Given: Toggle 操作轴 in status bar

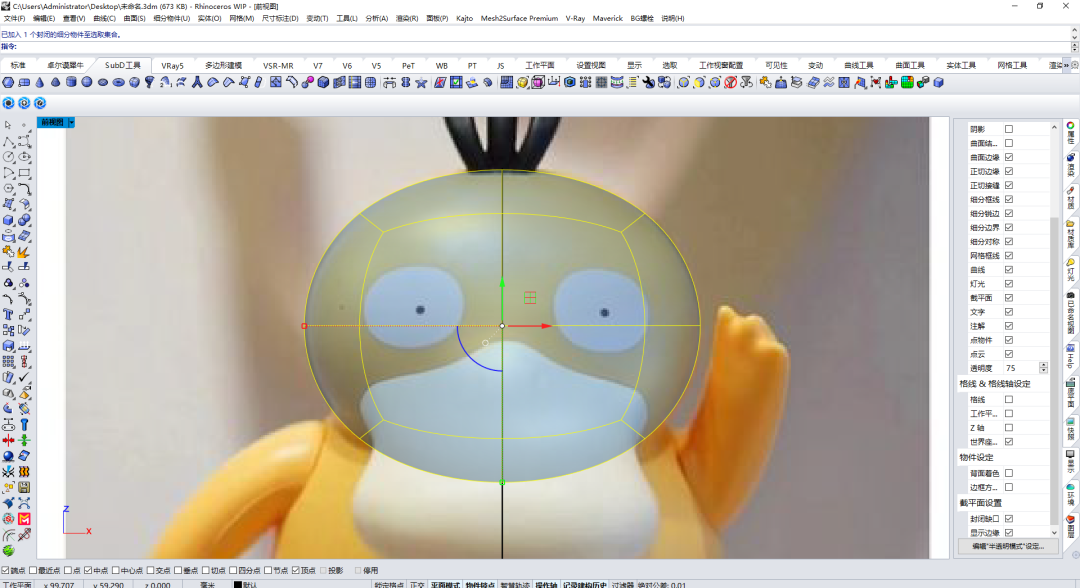Looking at the screenshot, I should (x=546, y=585).
